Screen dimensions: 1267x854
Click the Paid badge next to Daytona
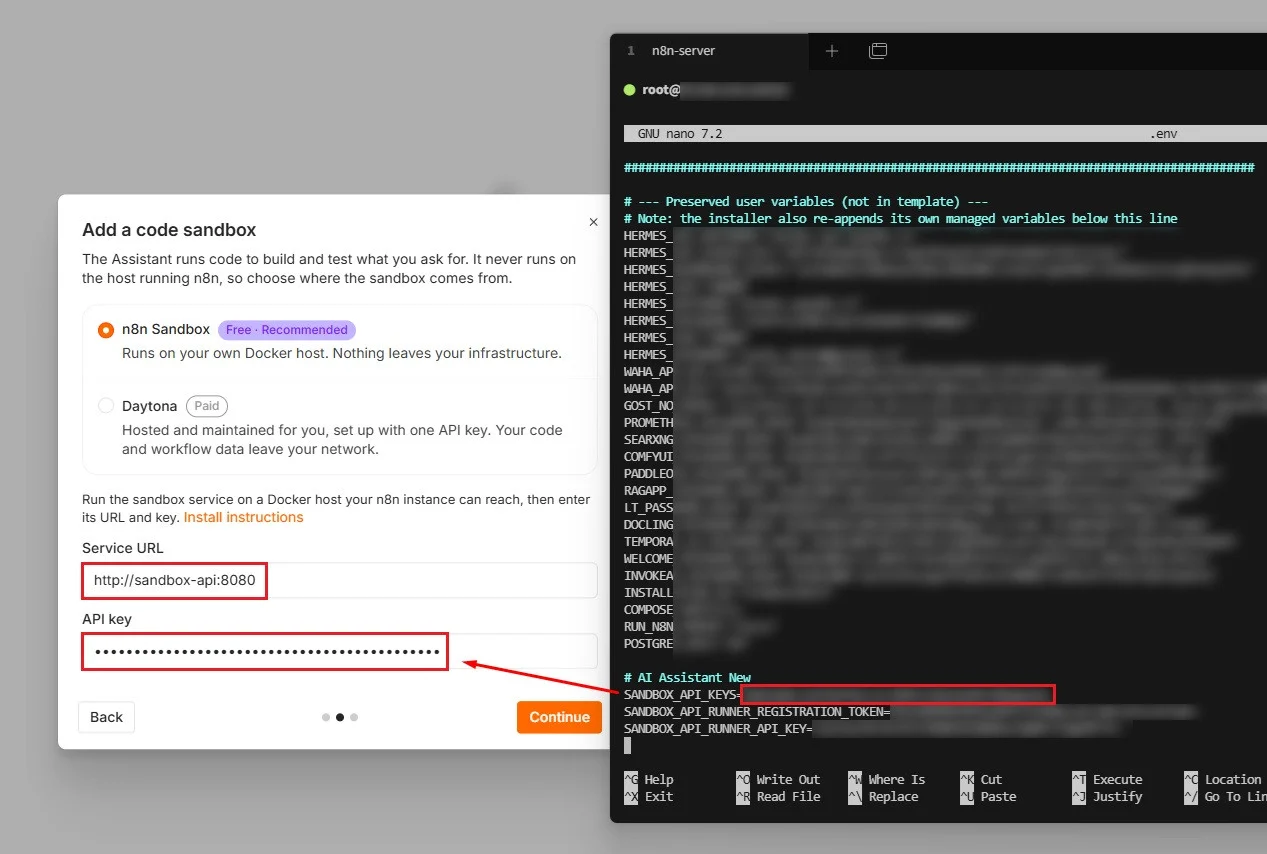pos(207,406)
